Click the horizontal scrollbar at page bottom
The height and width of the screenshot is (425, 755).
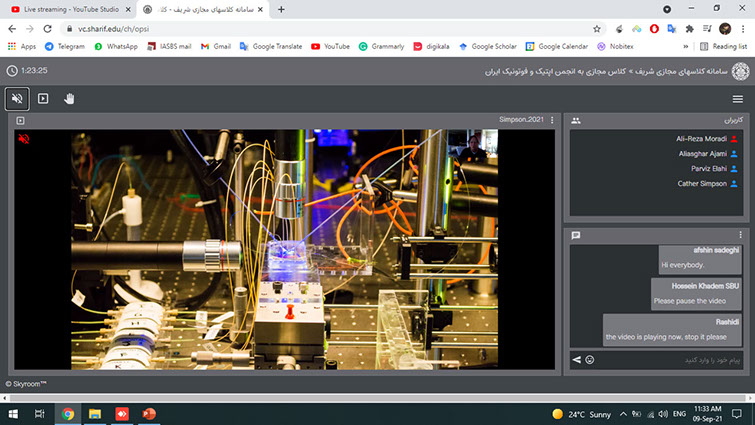(377, 398)
